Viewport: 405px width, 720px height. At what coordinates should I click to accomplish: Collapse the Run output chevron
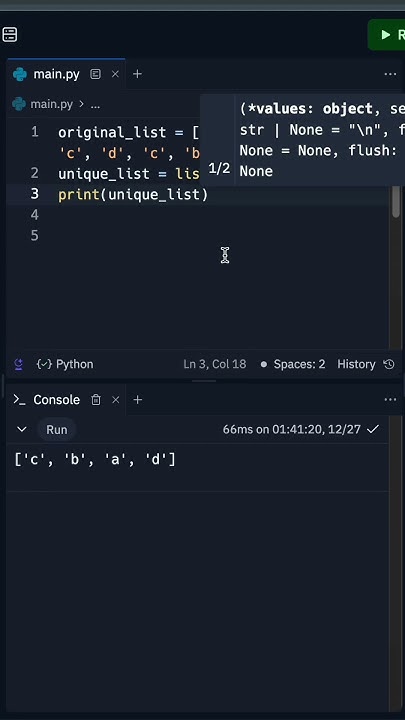coord(21,429)
